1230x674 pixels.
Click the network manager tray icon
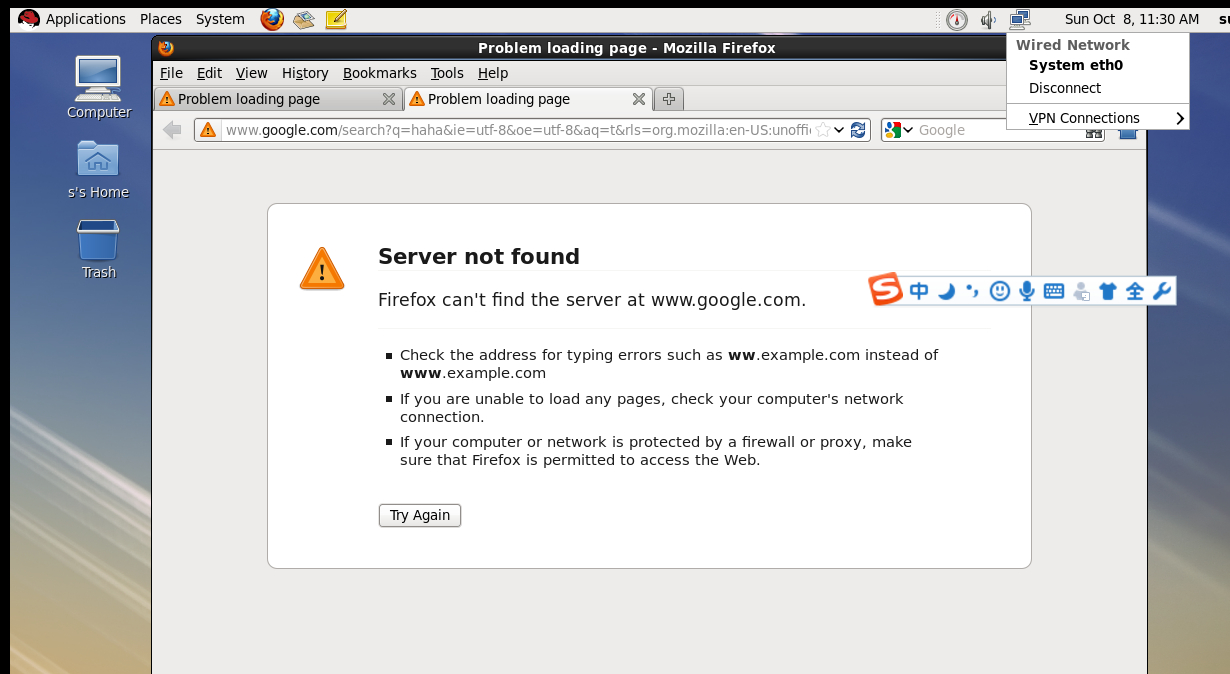(x=1019, y=19)
